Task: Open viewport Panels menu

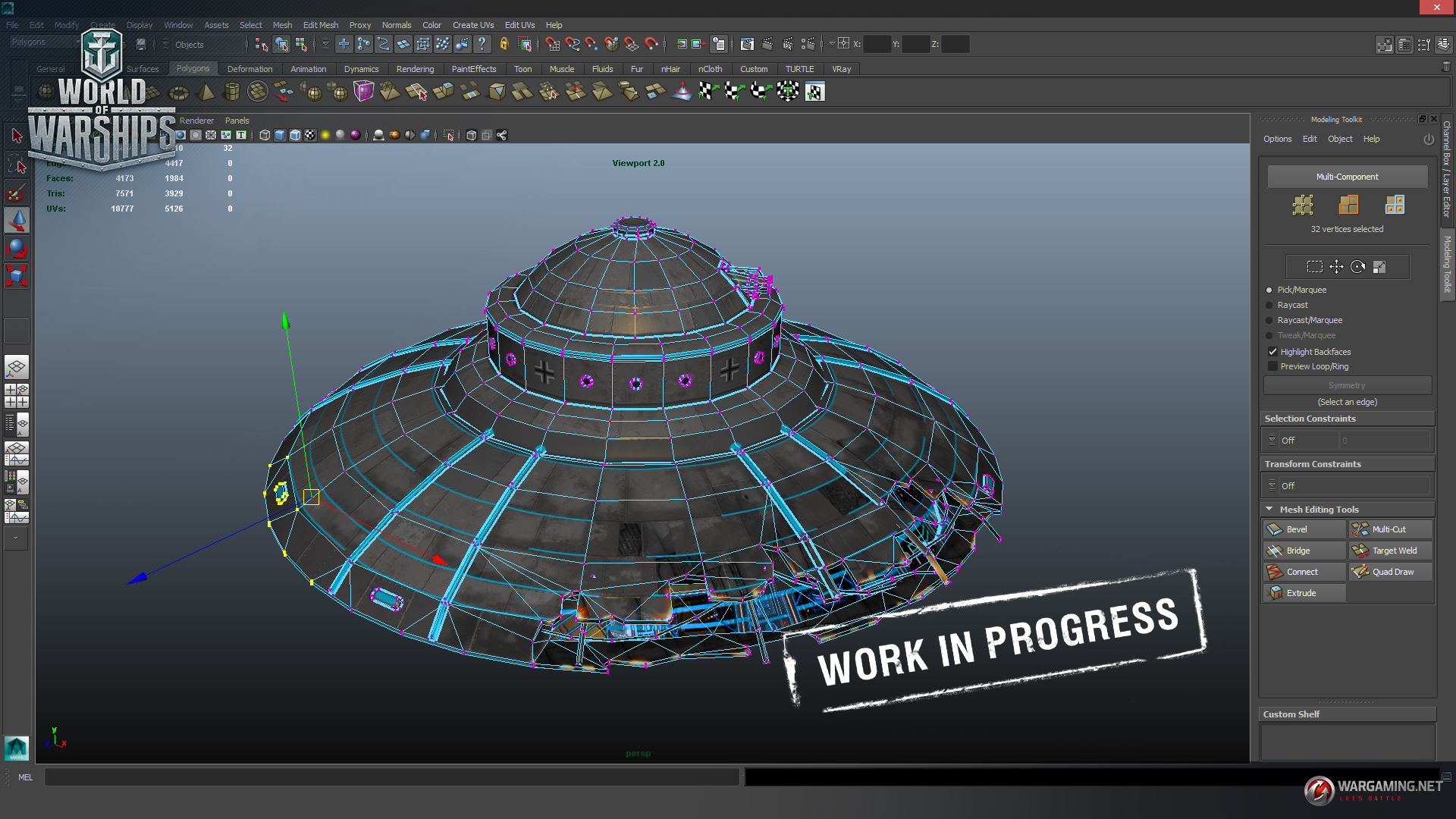Action: [237, 121]
